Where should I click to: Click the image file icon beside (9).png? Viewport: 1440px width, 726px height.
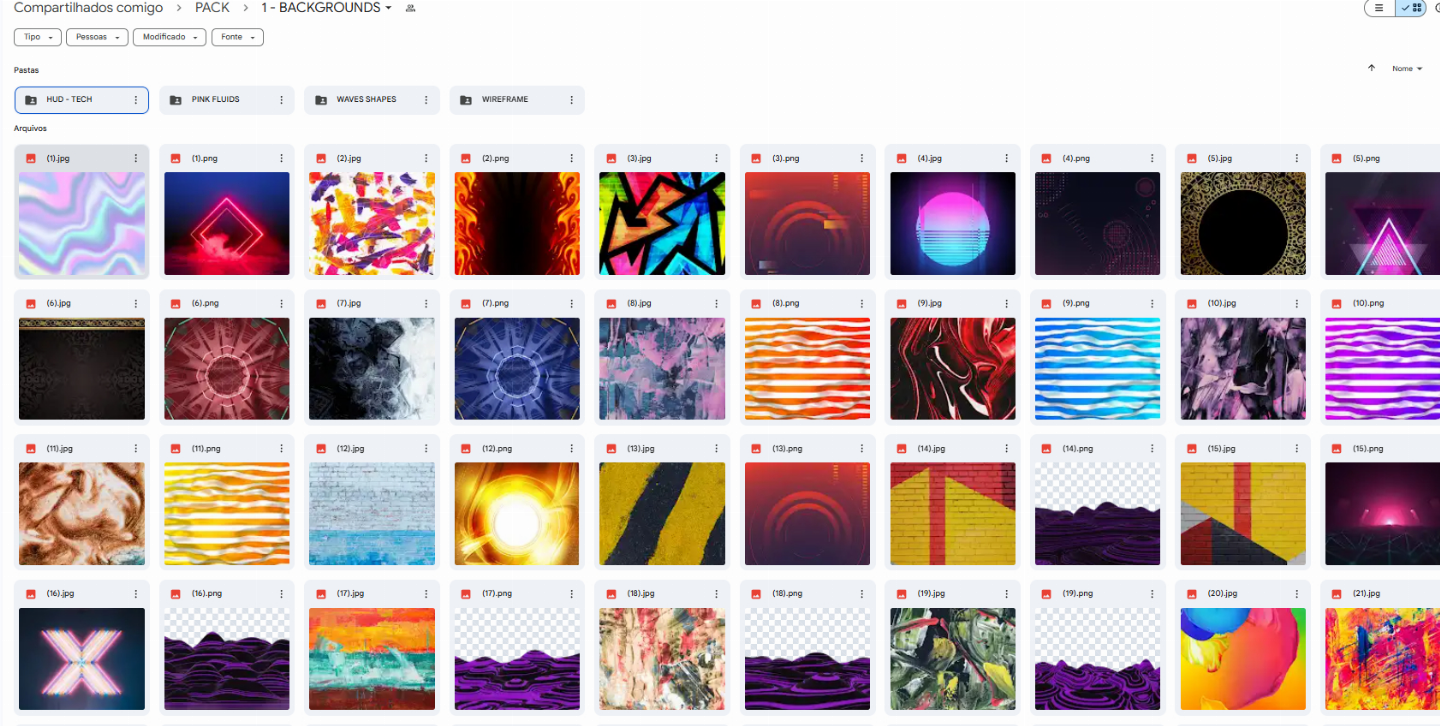[x=1047, y=303]
